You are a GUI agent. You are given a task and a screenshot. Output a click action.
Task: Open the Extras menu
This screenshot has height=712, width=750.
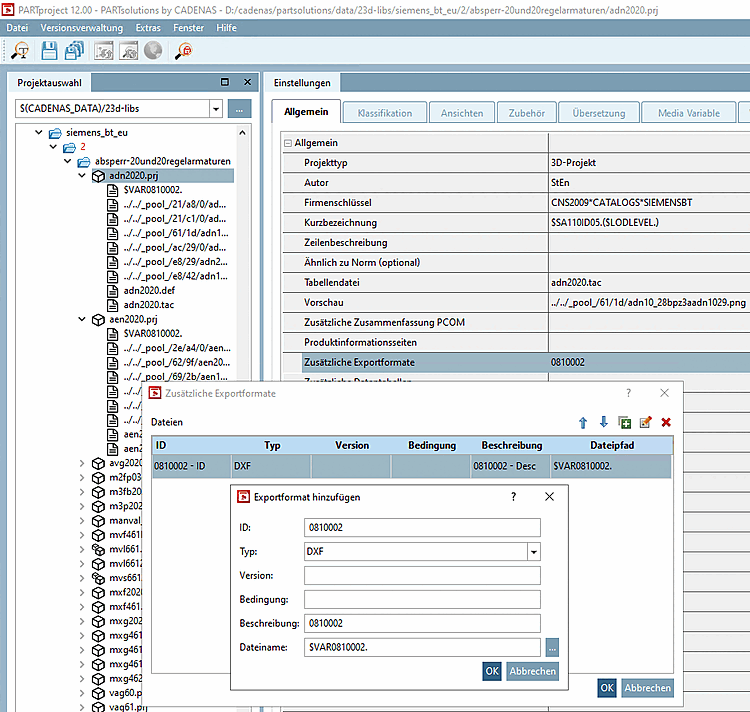tap(147, 27)
